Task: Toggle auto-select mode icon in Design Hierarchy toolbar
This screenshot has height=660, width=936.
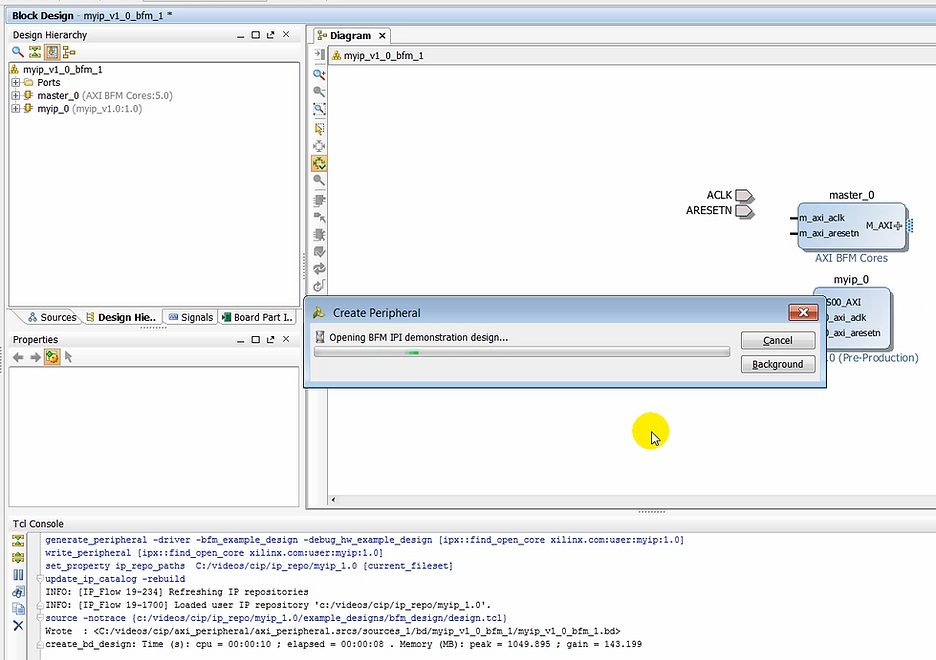Action: (52, 51)
